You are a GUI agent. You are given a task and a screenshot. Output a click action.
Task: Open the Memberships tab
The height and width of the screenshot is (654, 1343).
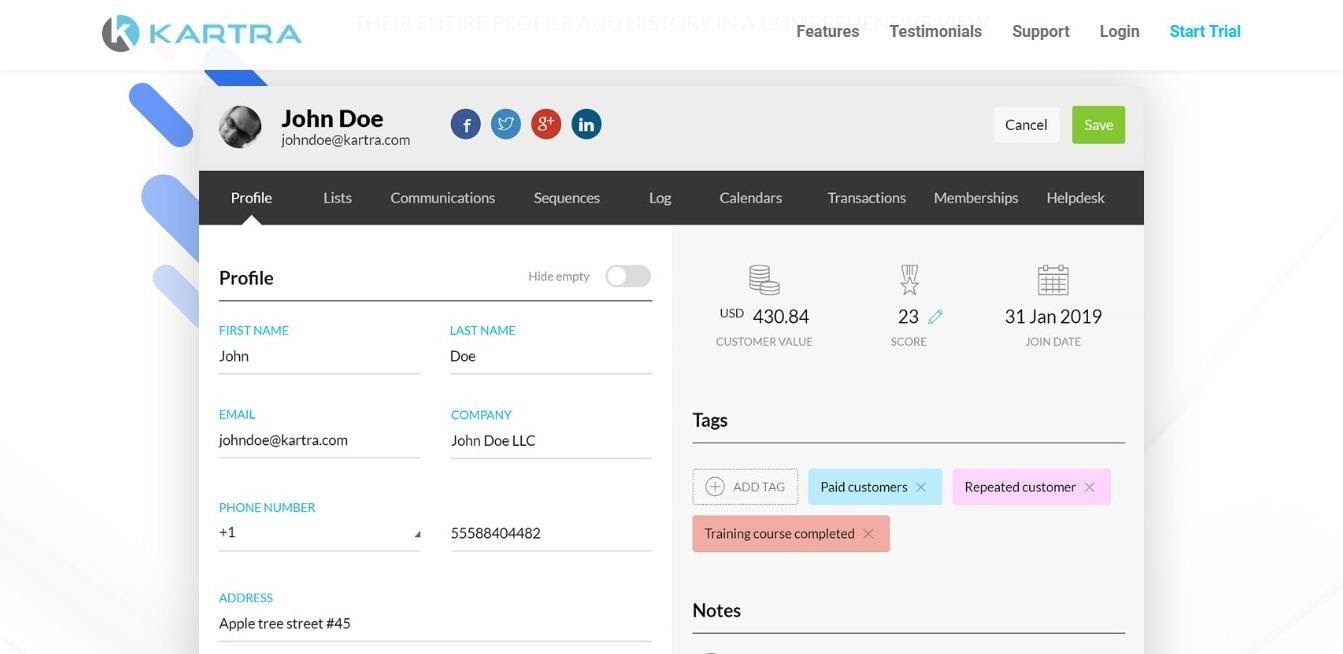(x=976, y=198)
